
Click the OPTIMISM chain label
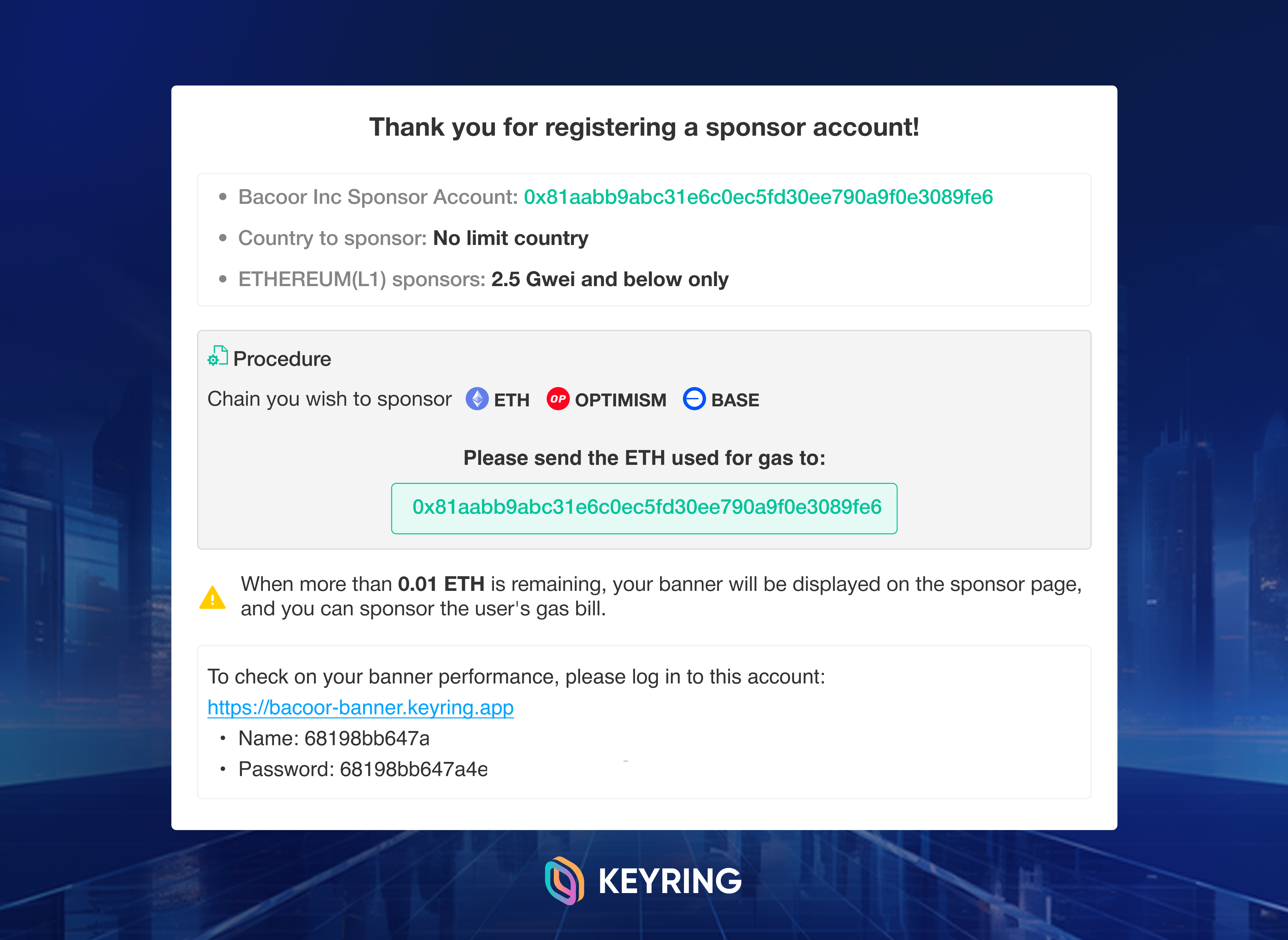click(x=621, y=400)
